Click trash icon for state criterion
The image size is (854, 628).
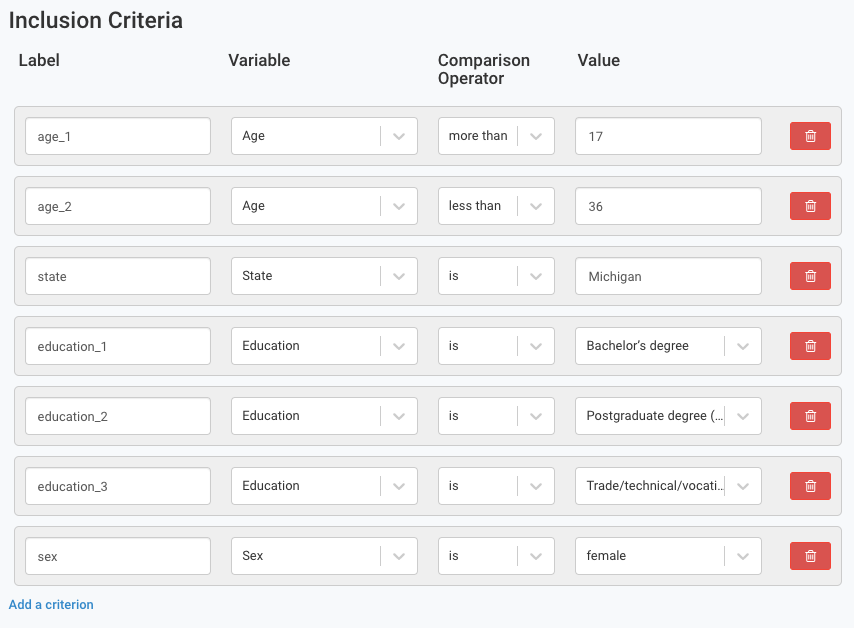(810, 276)
